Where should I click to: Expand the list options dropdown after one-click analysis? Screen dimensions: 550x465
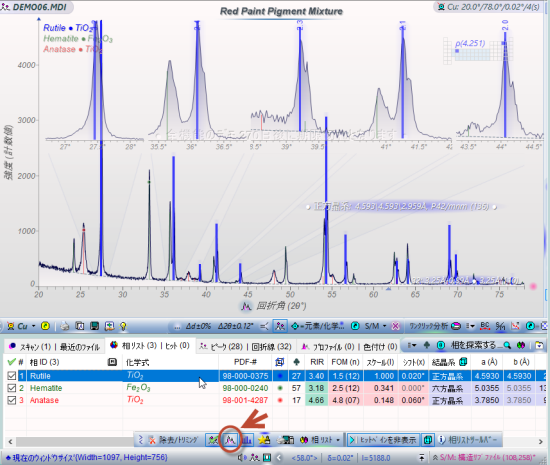470,326
